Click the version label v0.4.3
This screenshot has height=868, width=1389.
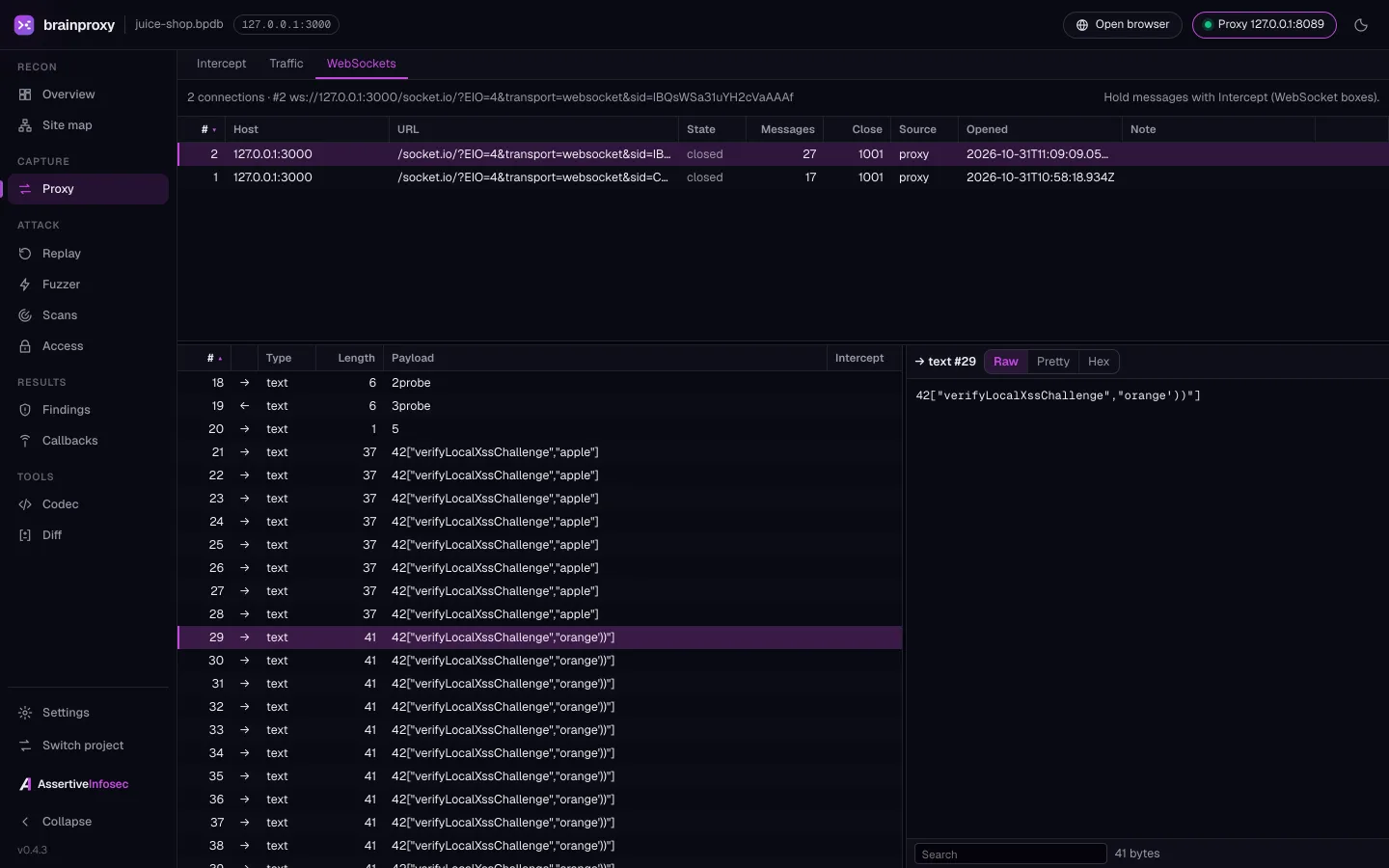(32, 850)
